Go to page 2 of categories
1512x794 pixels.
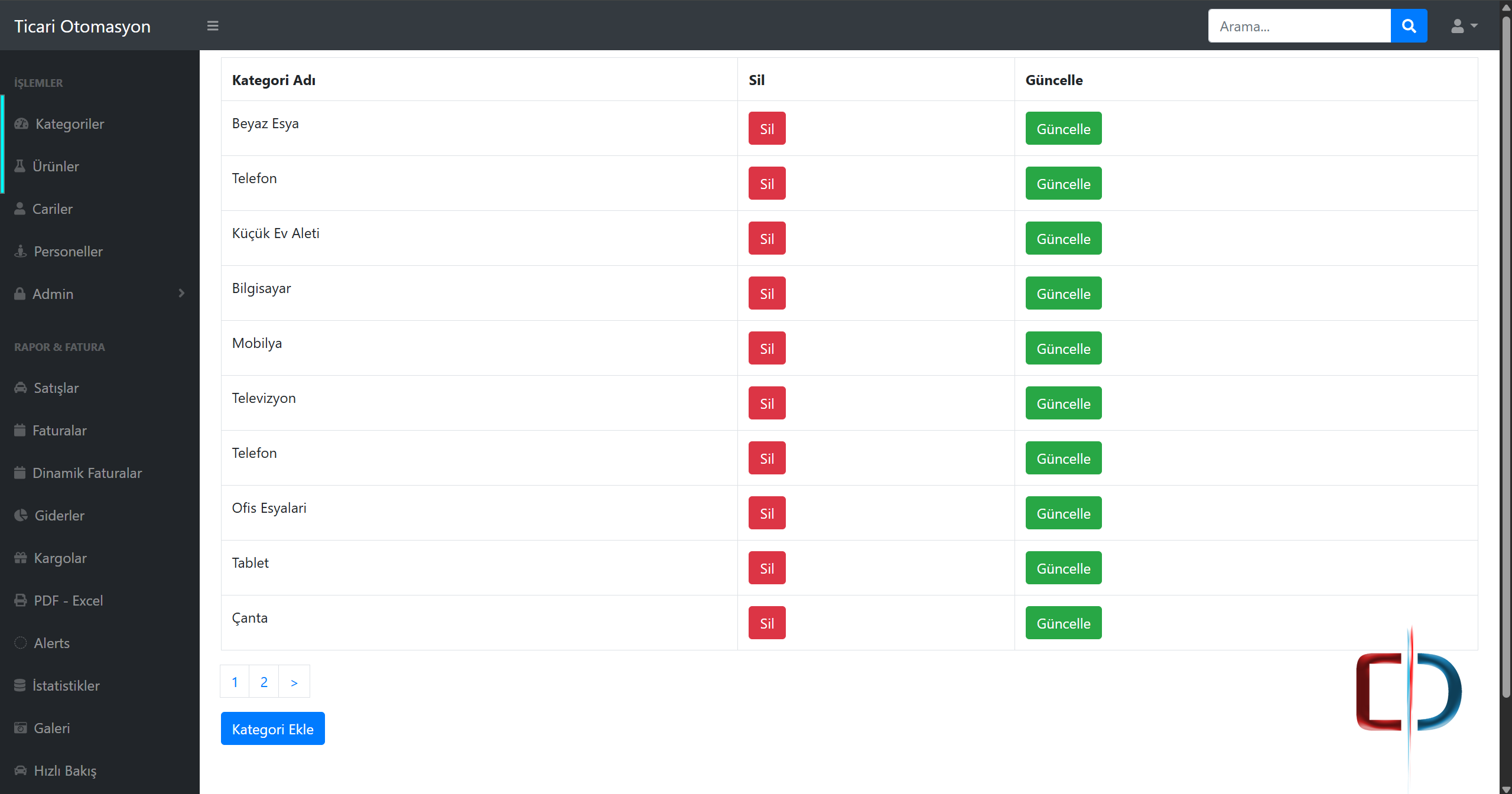click(x=264, y=682)
